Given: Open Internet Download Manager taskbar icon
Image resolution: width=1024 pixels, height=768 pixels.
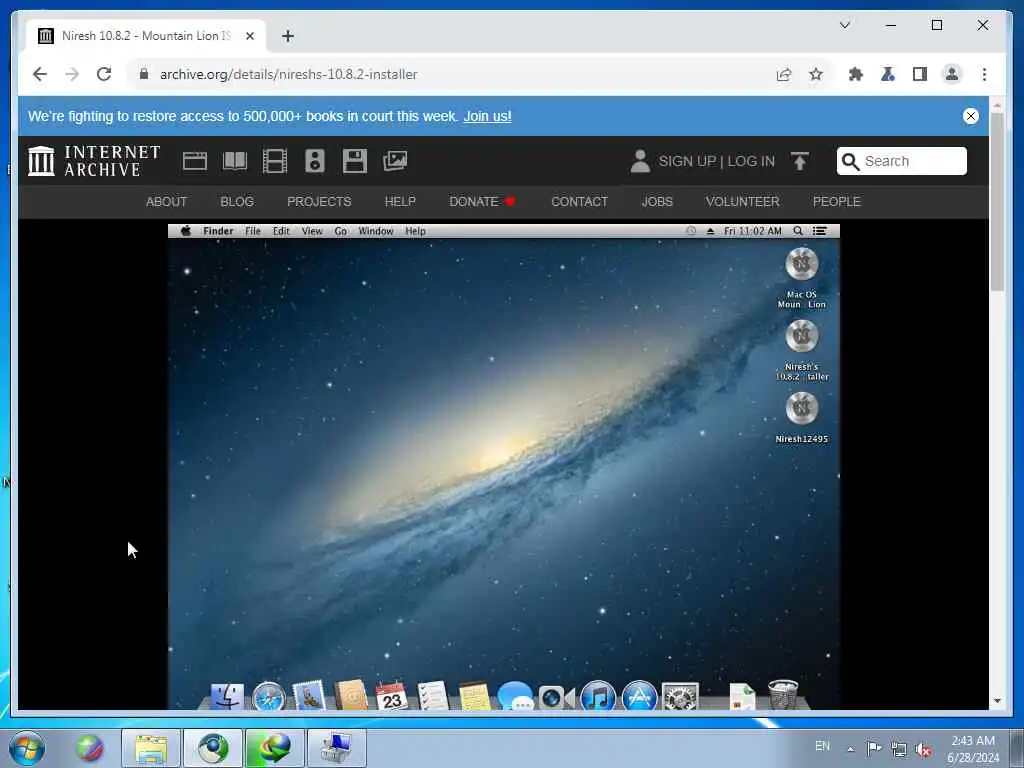Looking at the screenshot, I should click(x=274, y=748).
